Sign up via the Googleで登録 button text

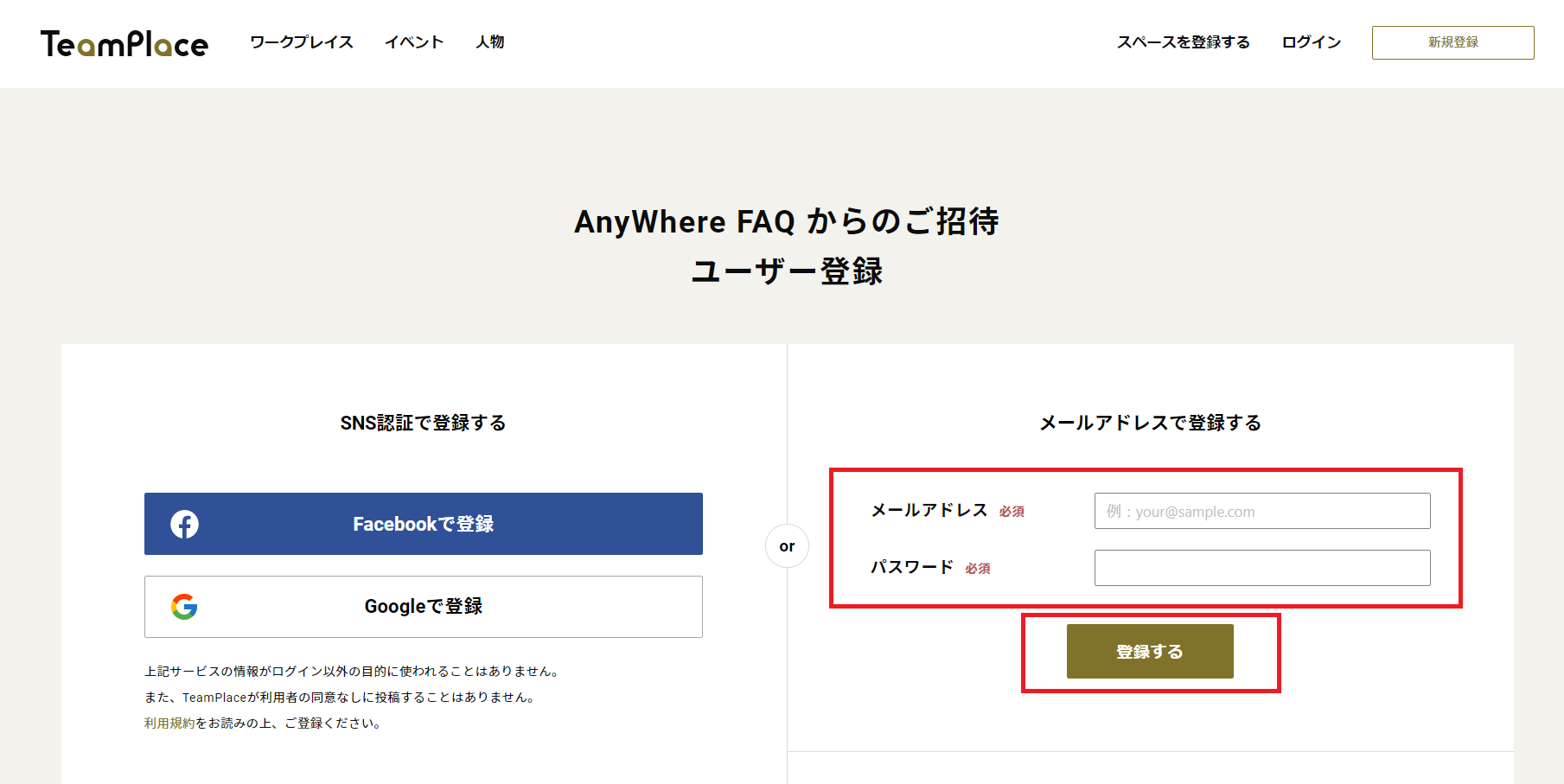tap(423, 607)
